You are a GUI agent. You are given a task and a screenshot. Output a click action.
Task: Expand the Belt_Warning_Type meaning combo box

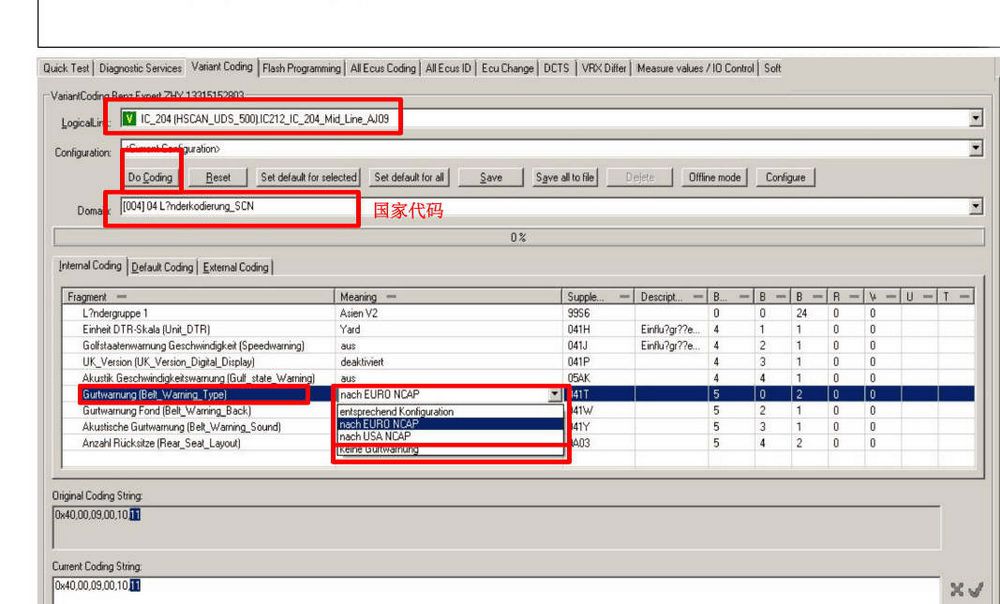pyautogui.click(x=555, y=395)
